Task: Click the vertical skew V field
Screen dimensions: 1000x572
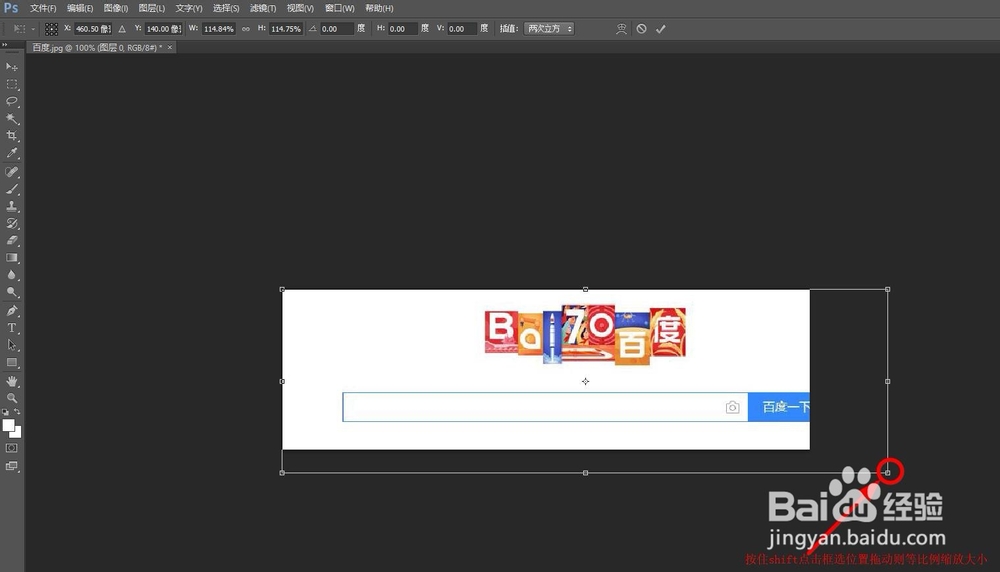Action: (462, 29)
